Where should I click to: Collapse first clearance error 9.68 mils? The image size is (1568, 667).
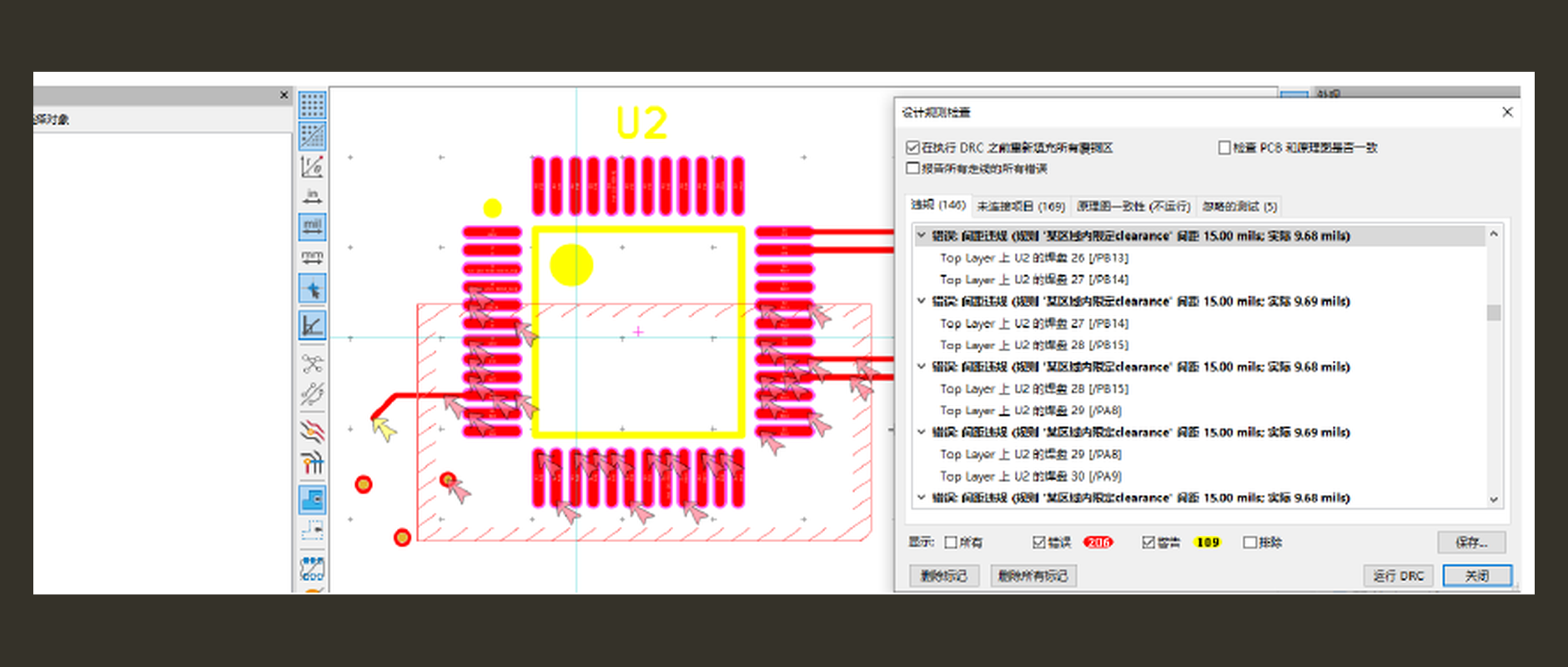pyautogui.click(x=921, y=236)
